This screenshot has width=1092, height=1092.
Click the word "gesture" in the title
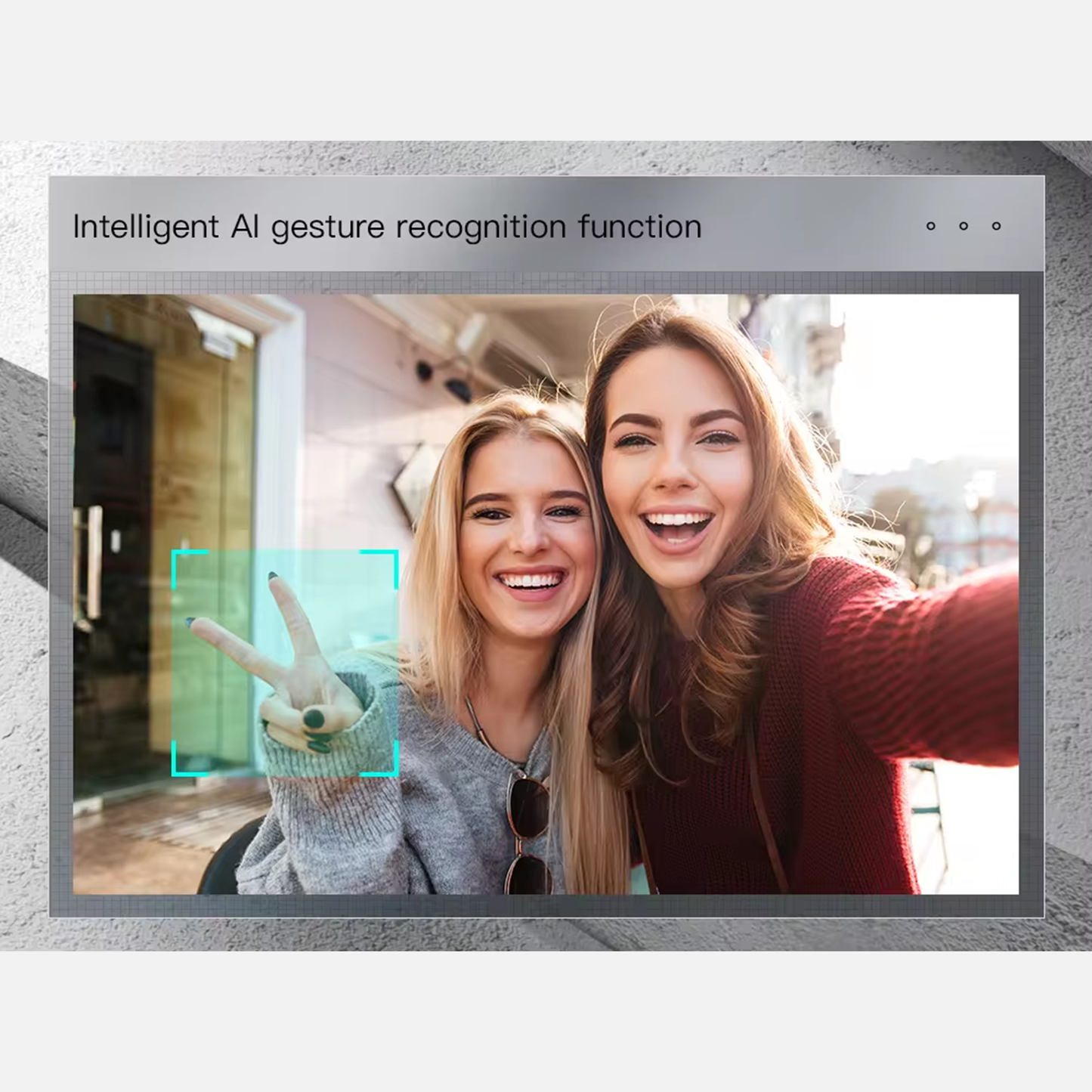click(x=327, y=228)
